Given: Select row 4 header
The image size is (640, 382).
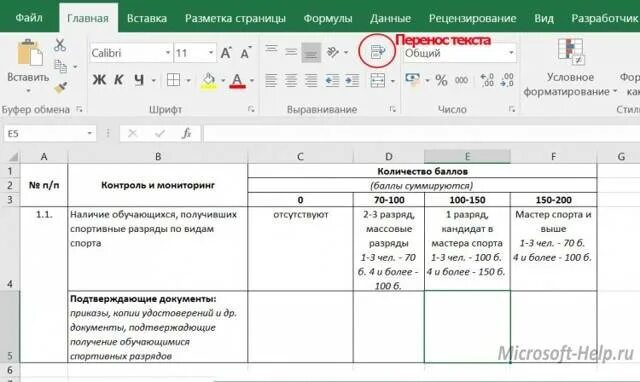Looking at the screenshot, I should point(10,249).
